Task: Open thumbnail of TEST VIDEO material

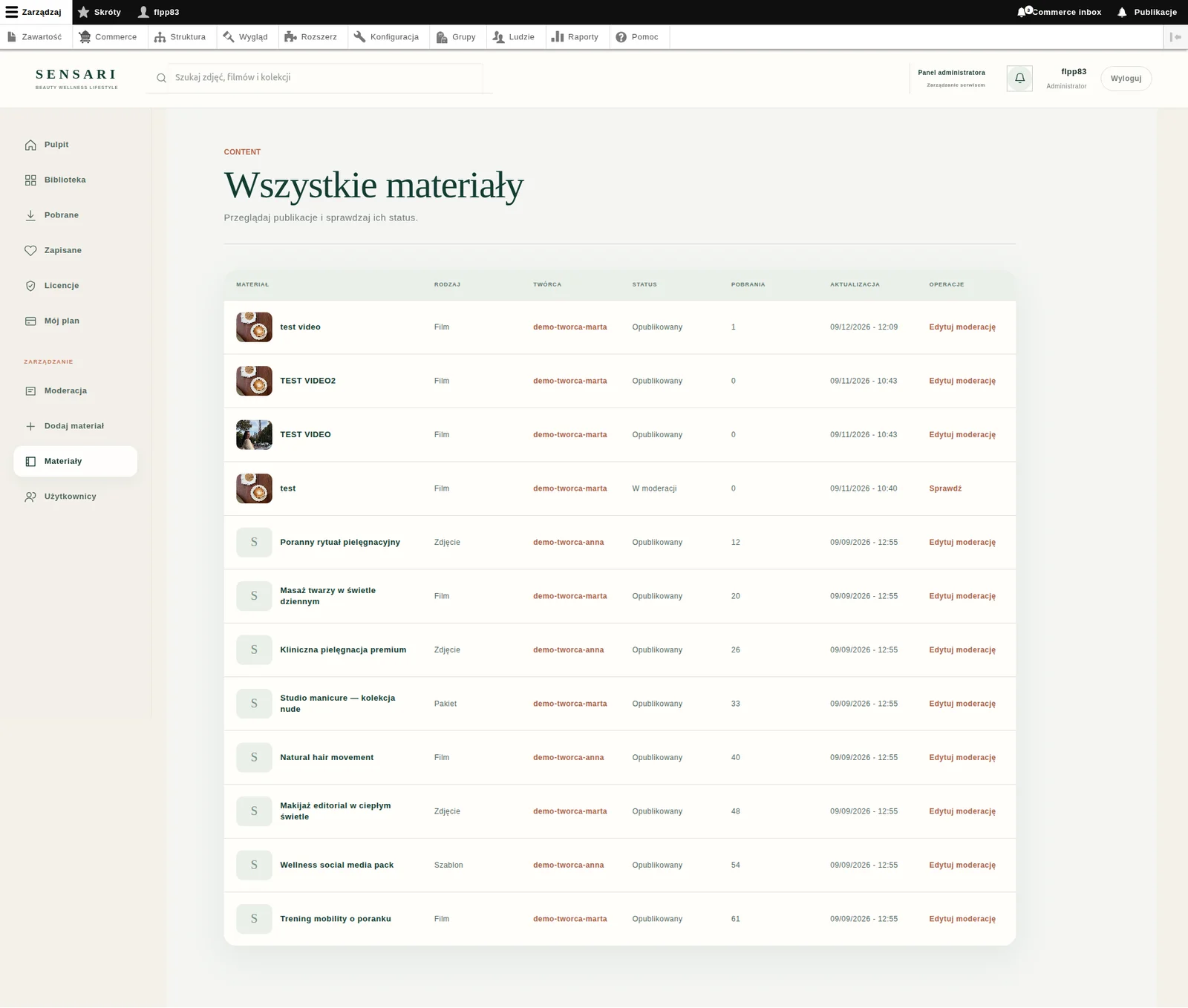Action: click(x=254, y=435)
